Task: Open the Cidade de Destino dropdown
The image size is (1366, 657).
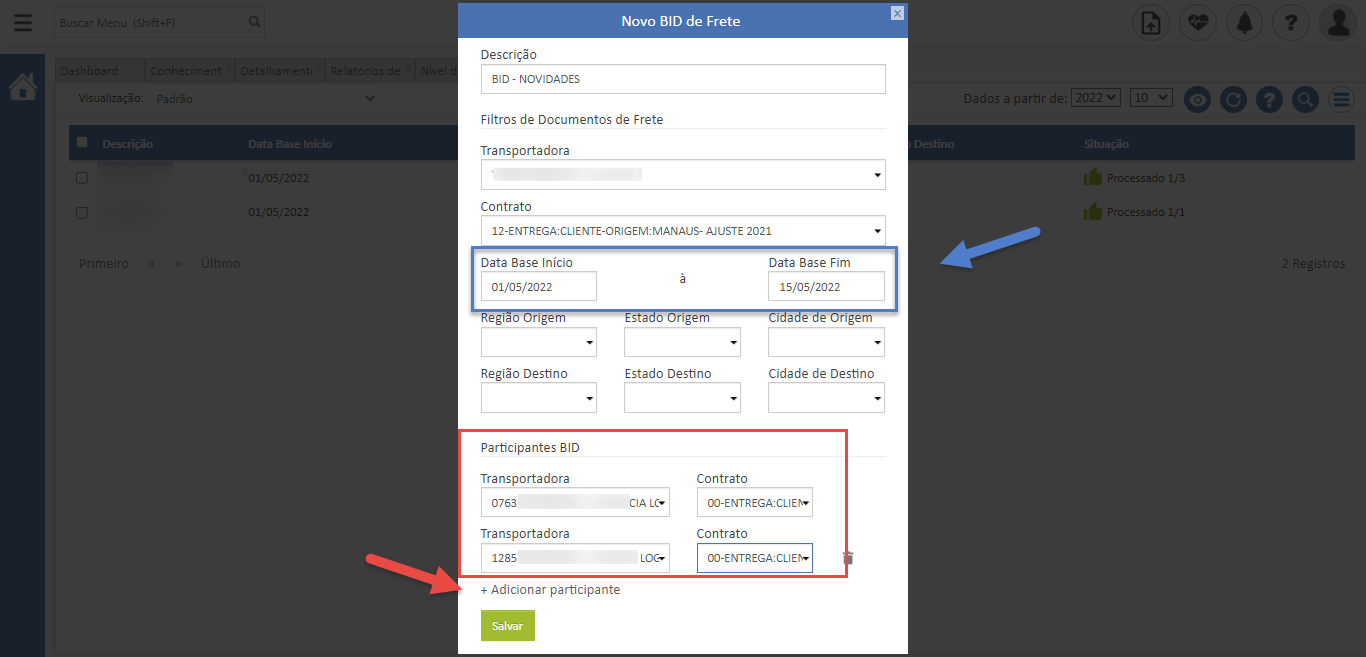Action: coord(826,399)
